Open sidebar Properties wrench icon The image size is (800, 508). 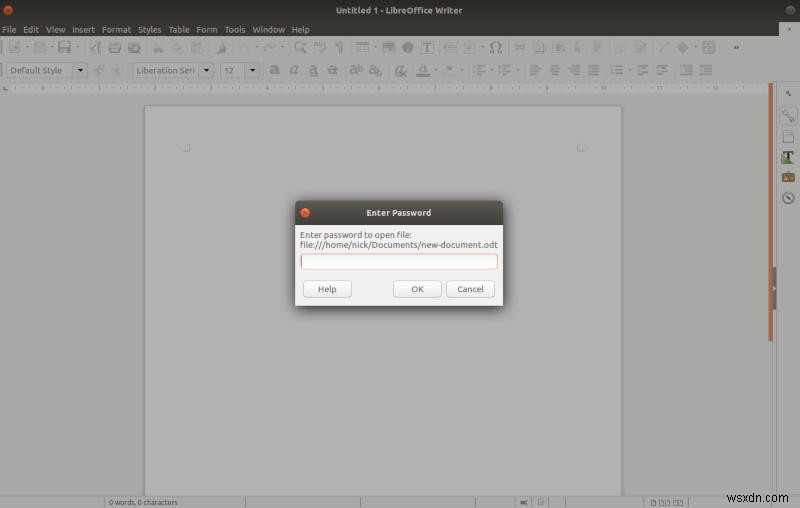coord(788,116)
